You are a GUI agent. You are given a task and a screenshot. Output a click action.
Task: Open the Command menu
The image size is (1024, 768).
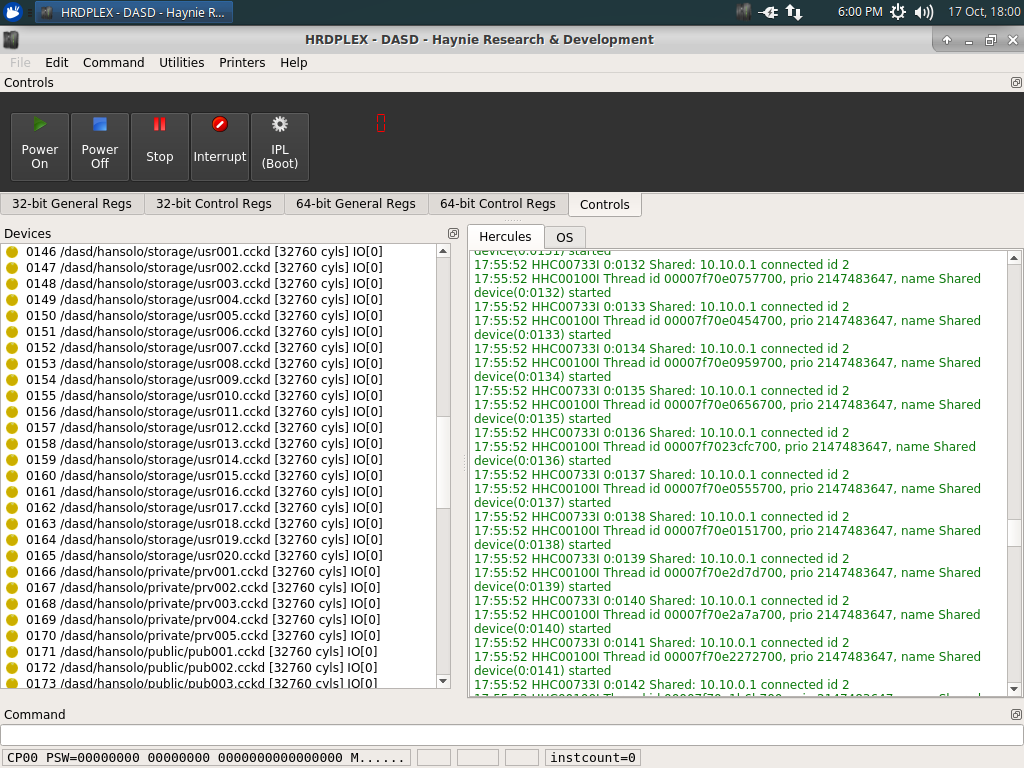(x=114, y=63)
